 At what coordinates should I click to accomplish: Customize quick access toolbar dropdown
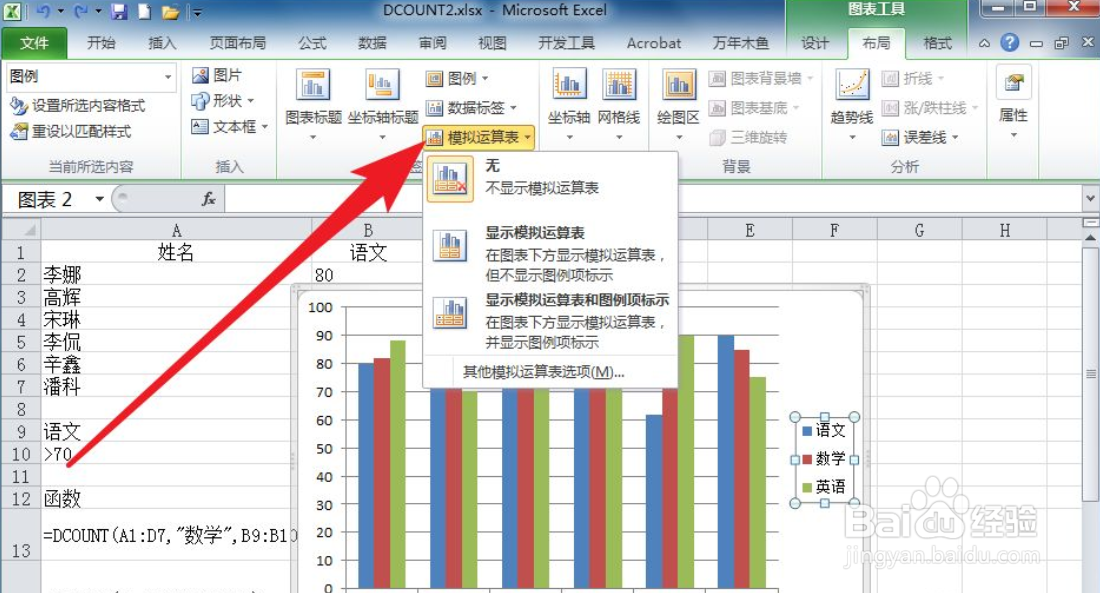(197, 12)
